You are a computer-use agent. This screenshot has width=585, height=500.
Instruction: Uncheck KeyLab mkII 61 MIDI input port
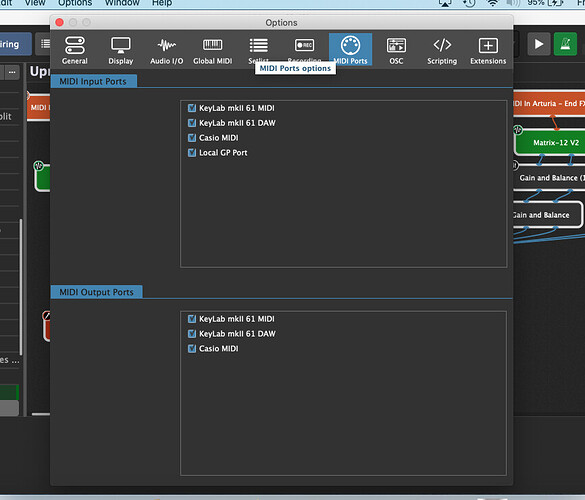(x=192, y=108)
